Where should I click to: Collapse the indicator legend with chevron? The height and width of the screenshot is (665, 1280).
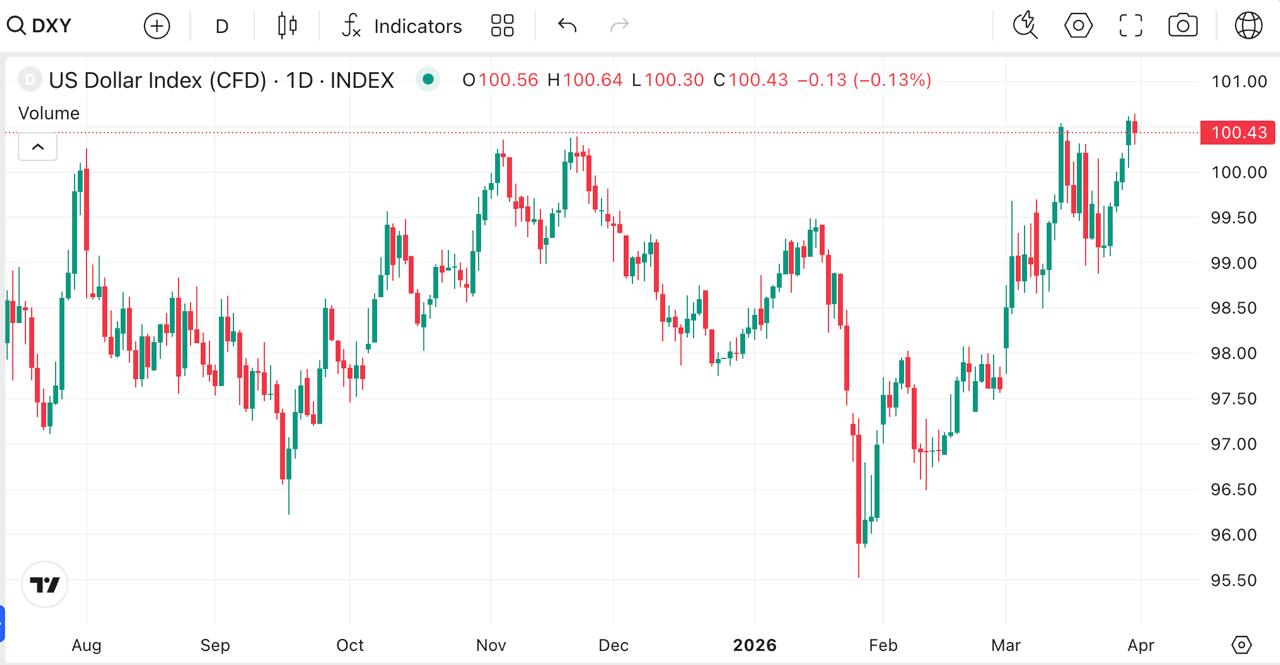coord(37,148)
